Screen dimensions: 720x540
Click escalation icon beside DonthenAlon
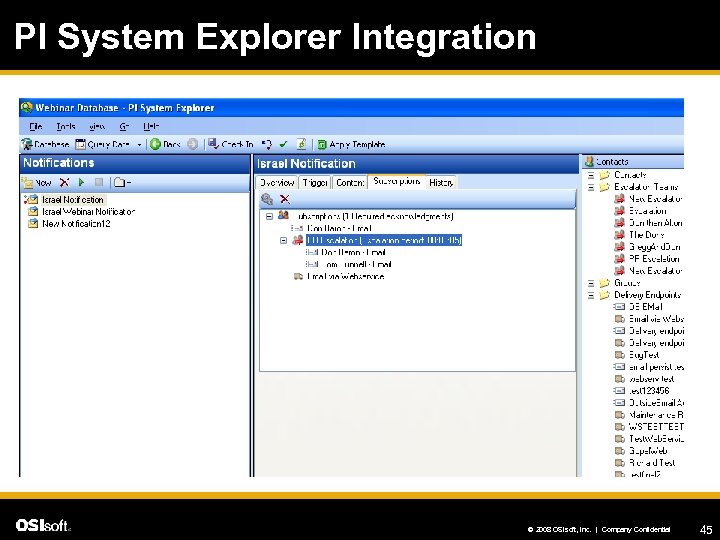pos(619,223)
